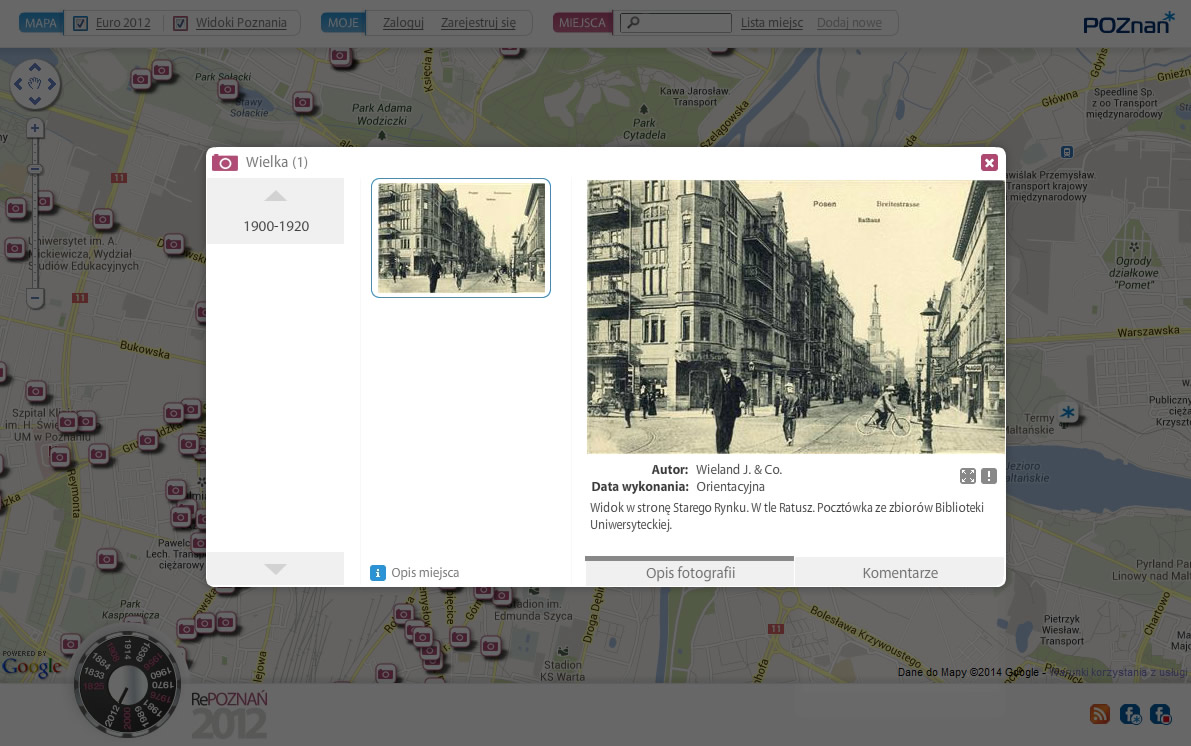The width and height of the screenshot is (1191, 746).
Task: Toggle the Widoki Poznania checkbox
Action: click(180, 23)
